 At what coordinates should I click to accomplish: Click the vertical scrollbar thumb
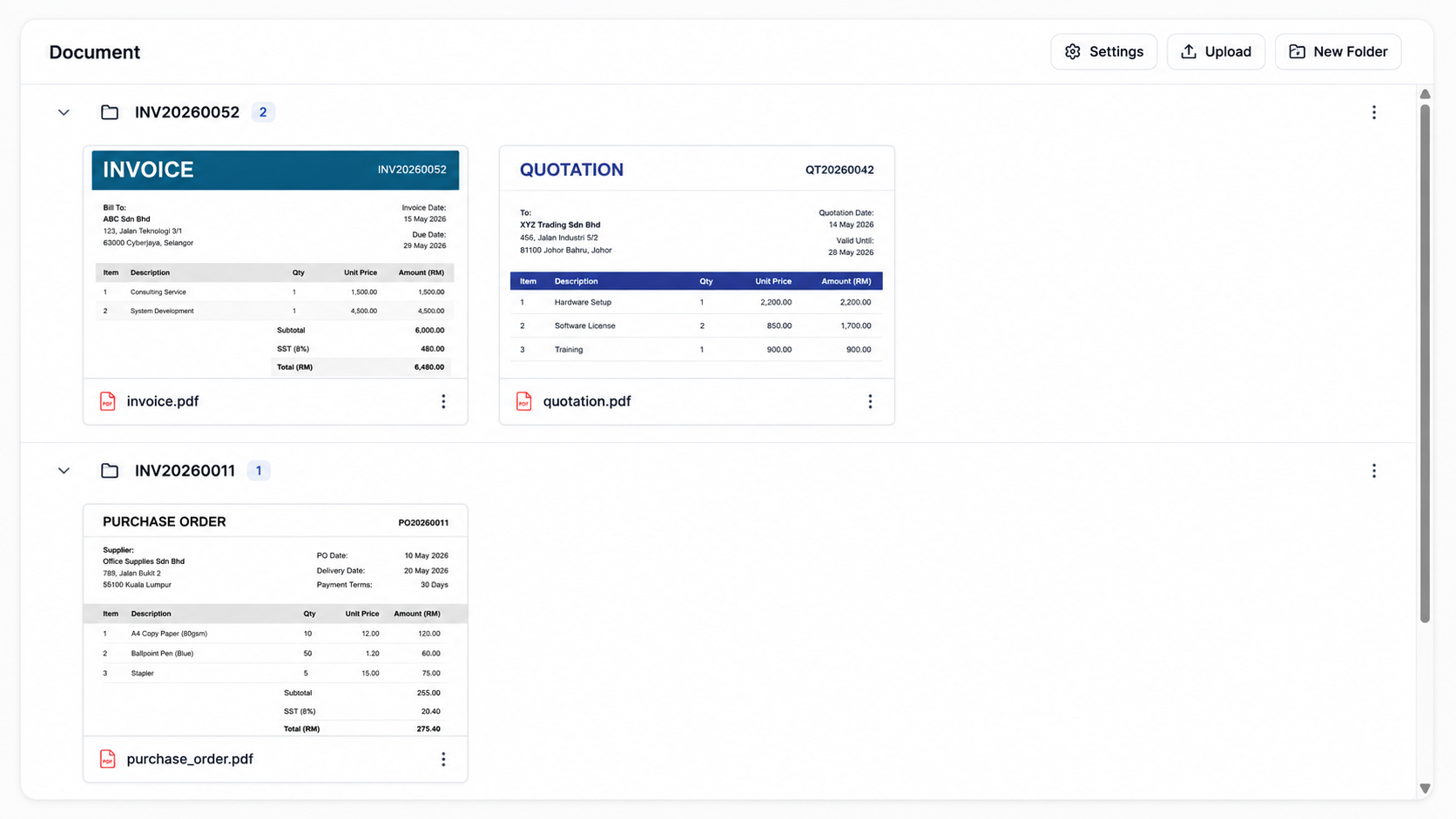click(x=1425, y=363)
